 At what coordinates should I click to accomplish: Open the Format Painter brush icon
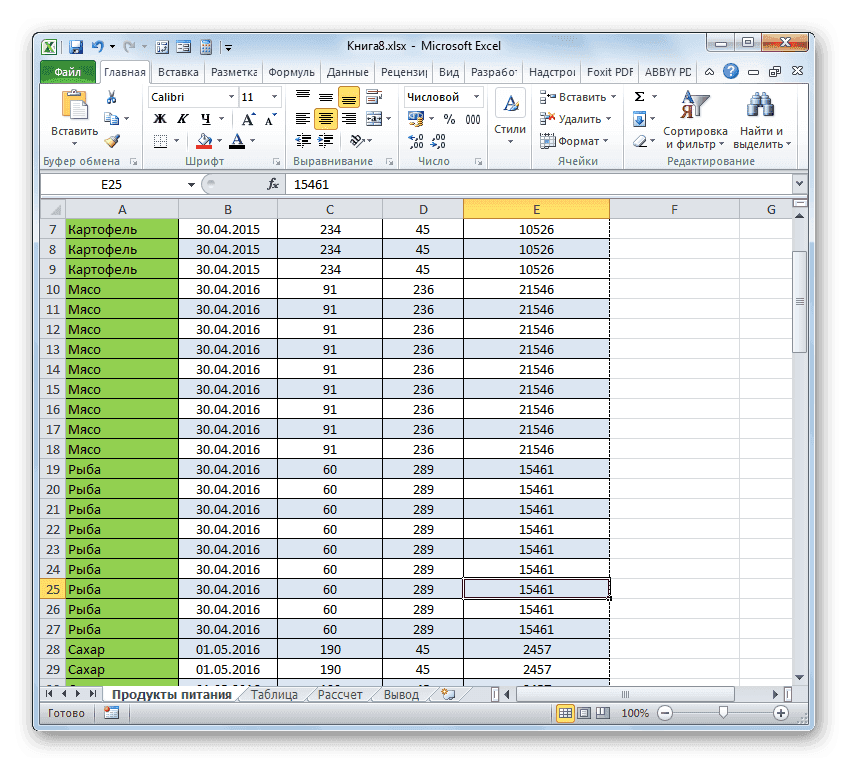click(x=112, y=141)
